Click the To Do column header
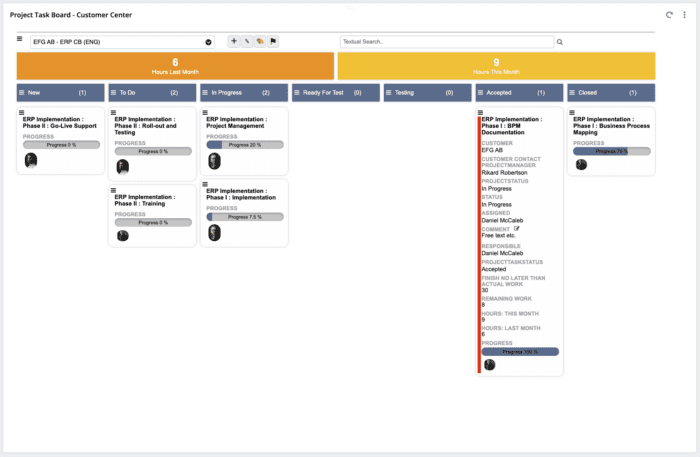The height and width of the screenshot is (457, 700). 152,92
